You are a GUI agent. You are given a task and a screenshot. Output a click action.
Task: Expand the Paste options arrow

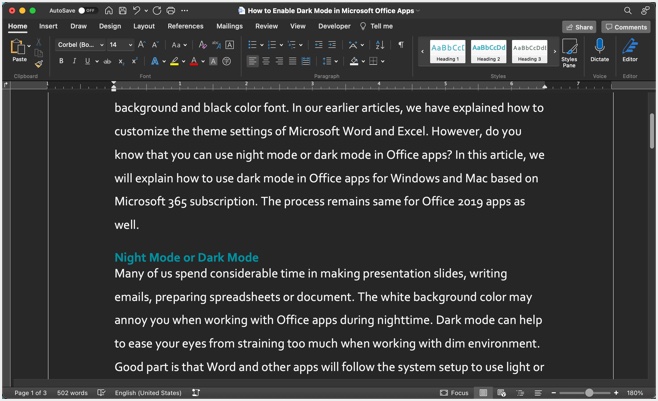coord(29,46)
